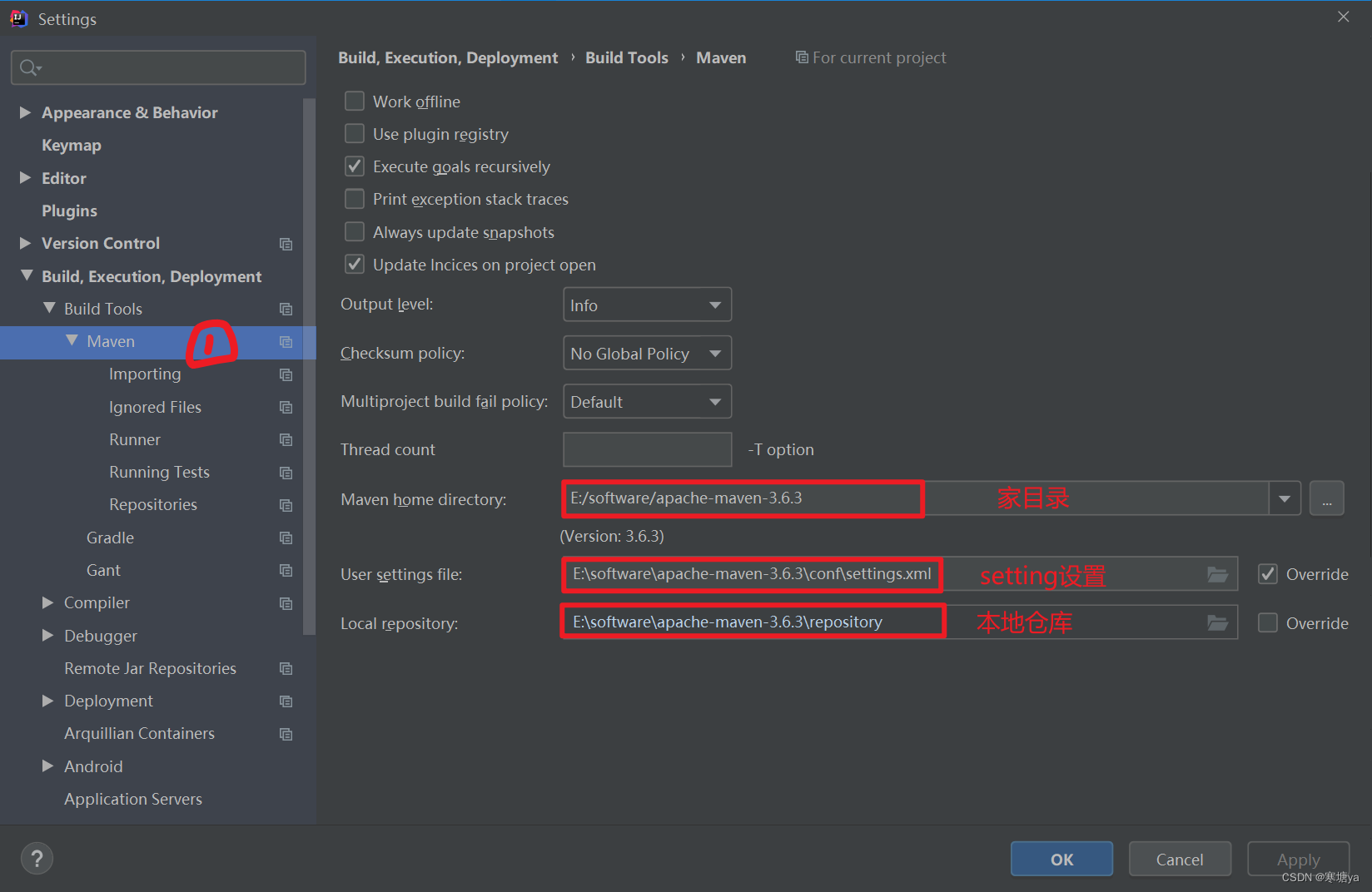Screen dimensions: 1372x892
Task: Collapse the Build Tools node arrow
Action: coord(49,308)
